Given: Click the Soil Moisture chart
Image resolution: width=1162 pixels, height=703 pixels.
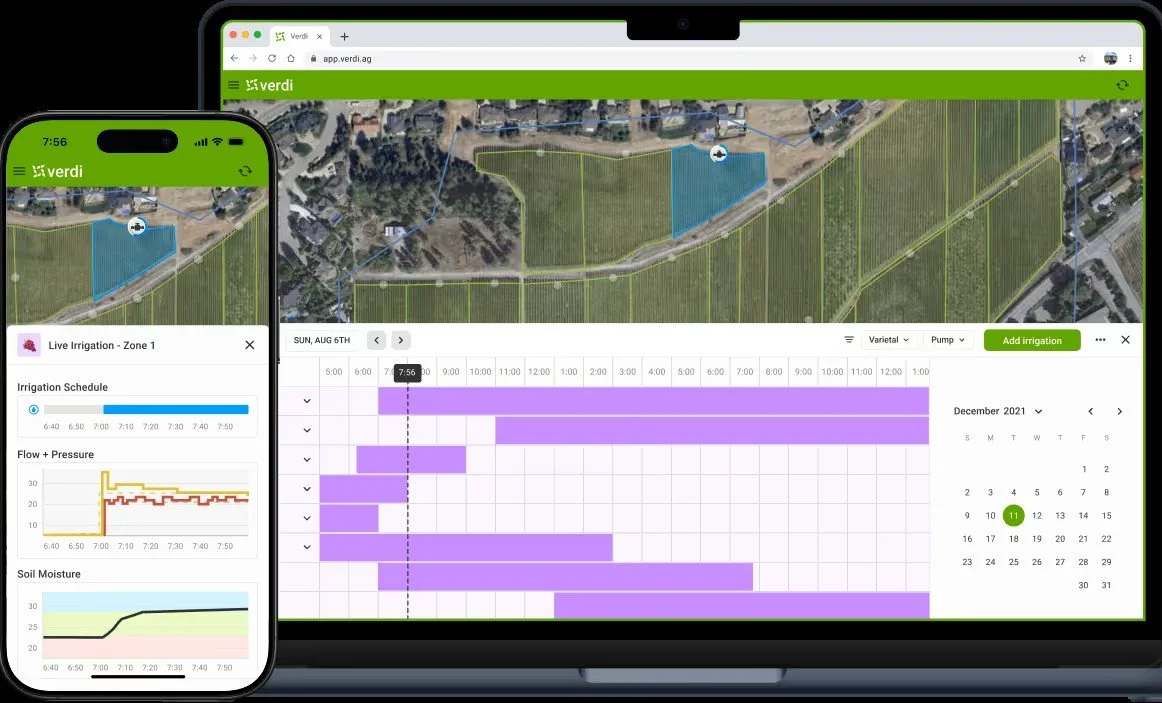Looking at the screenshot, I should pos(137,628).
